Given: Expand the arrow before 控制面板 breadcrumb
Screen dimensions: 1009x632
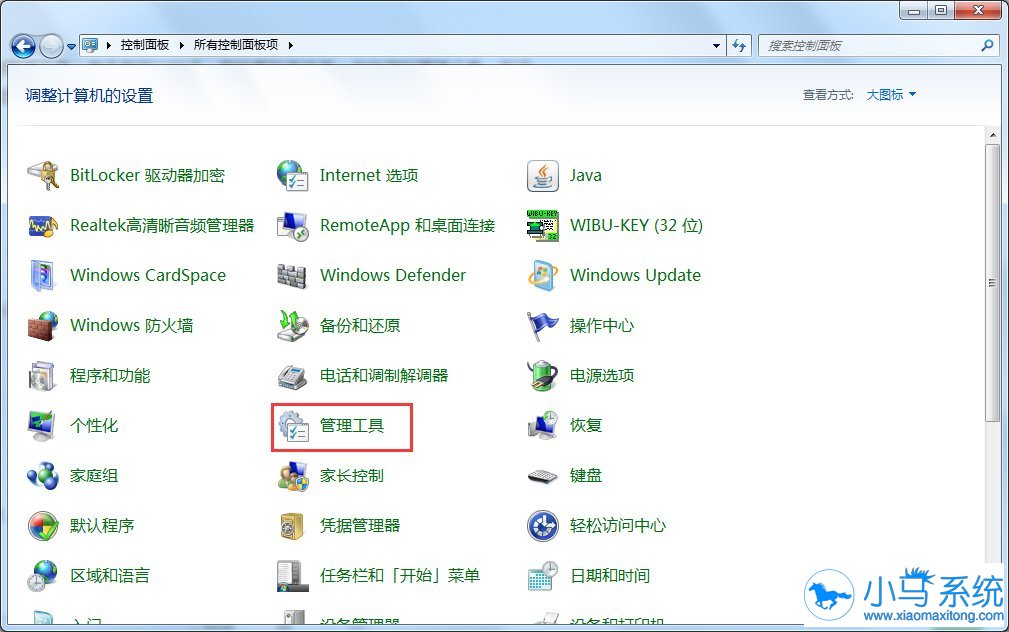Looking at the screenshot, I should [x=109, y=45].
